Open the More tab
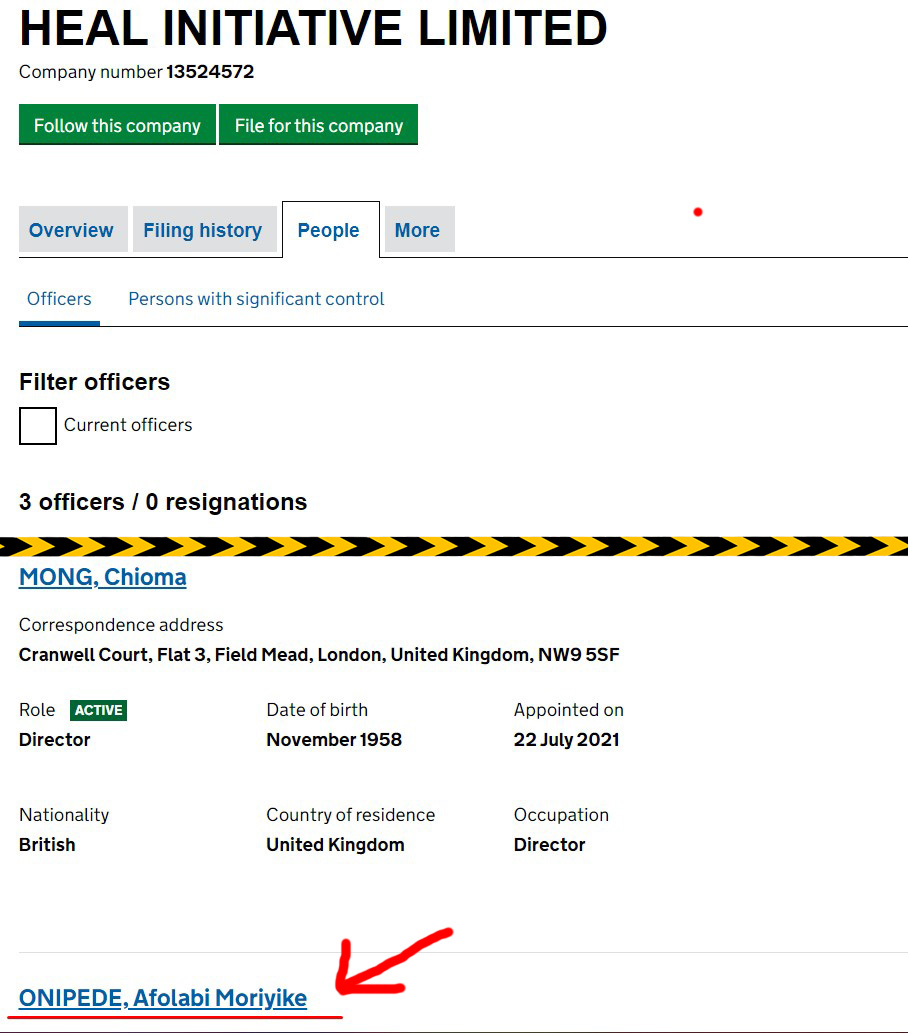This screenshot has width=908, height=1033. click(417, 230)
